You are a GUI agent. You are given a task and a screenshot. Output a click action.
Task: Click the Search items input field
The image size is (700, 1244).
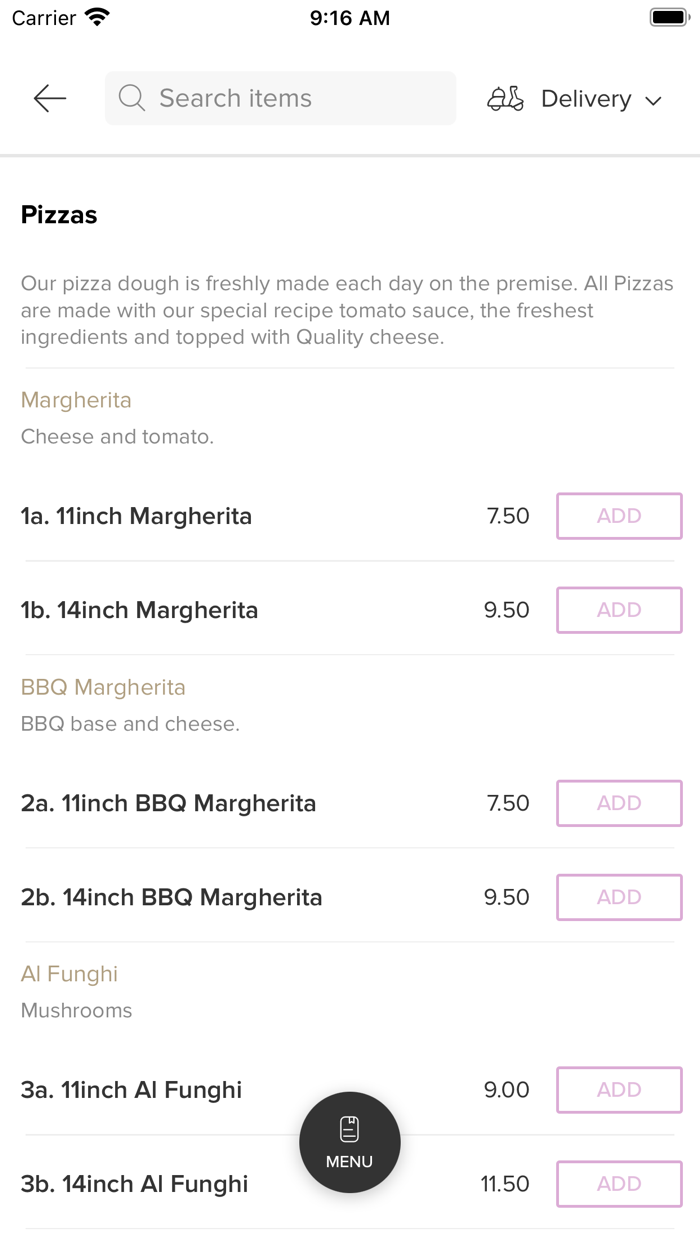(x=280, y=98)
